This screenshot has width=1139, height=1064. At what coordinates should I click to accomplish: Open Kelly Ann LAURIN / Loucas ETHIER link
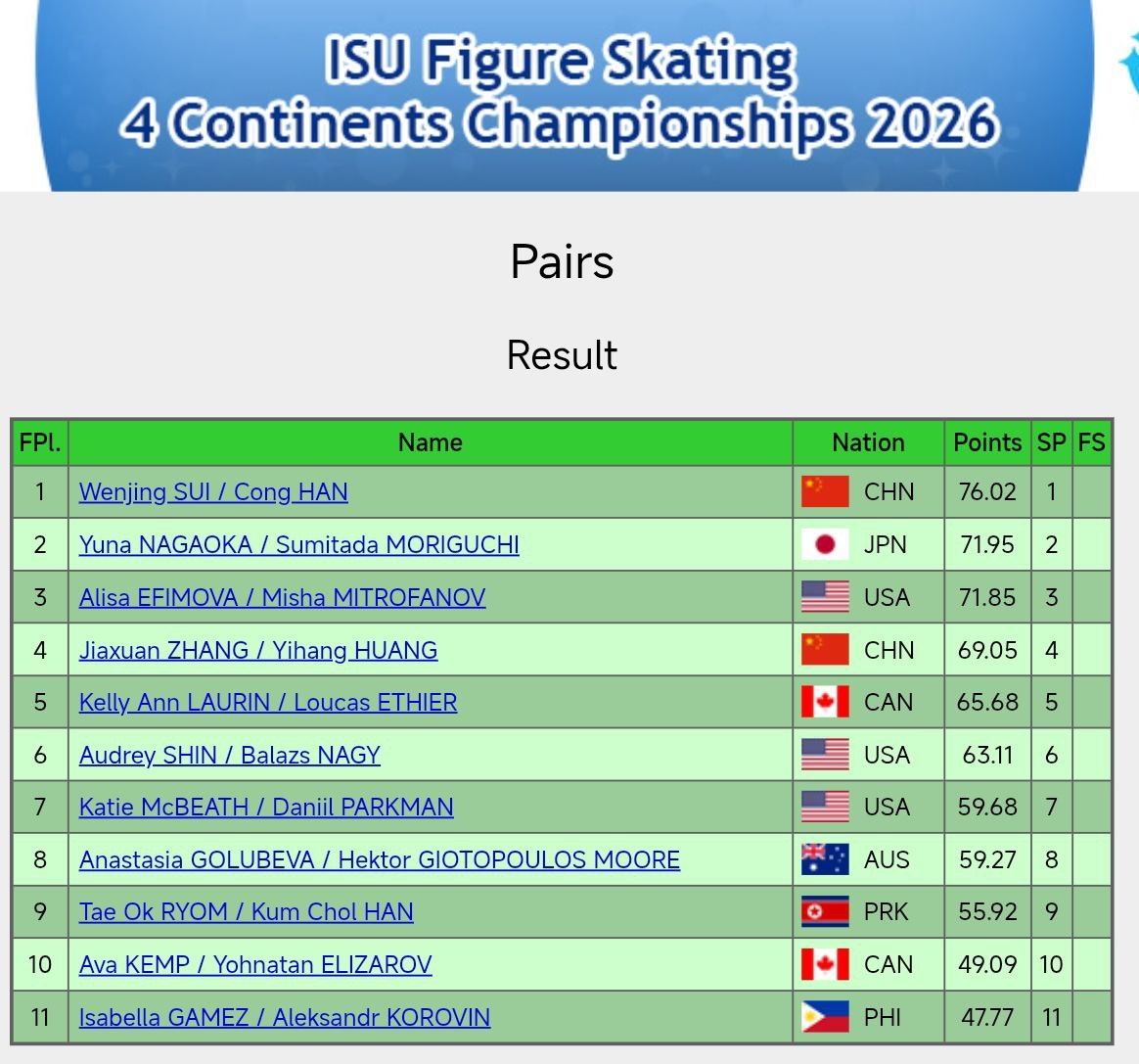[268, 702]
